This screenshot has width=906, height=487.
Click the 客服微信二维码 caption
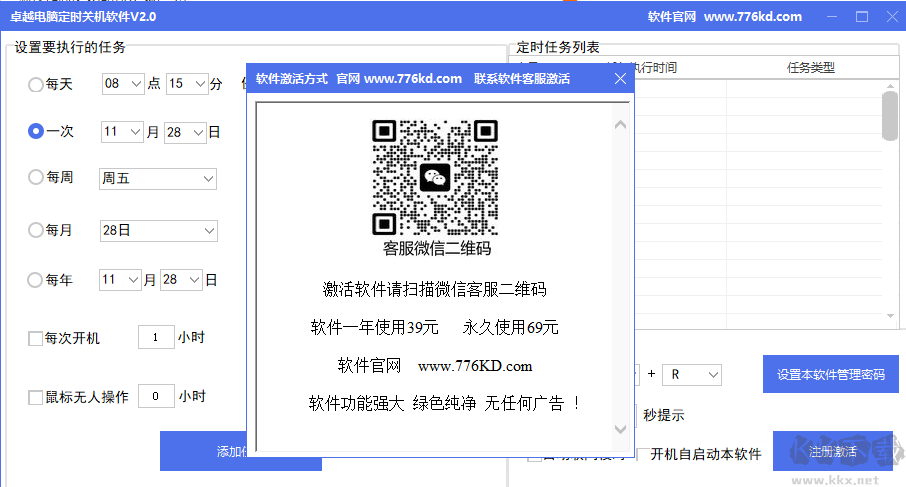pyautogui.click(x=437, y=248)
